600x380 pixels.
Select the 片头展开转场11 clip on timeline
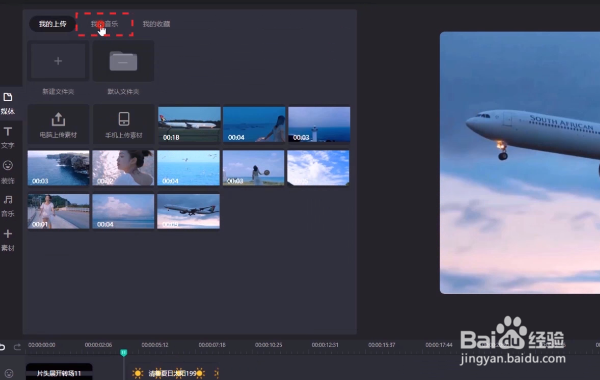tap(59, 372)
